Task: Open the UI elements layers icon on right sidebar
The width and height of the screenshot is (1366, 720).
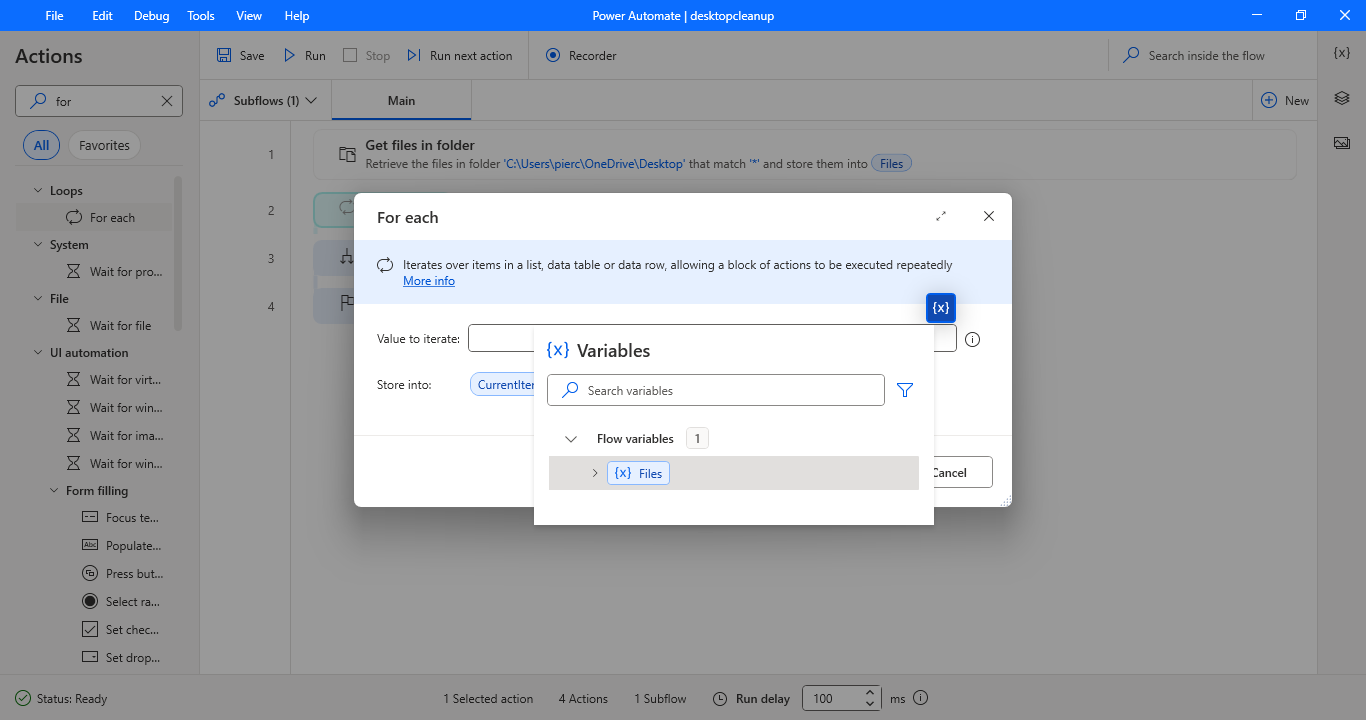Action: (1342, 98)
